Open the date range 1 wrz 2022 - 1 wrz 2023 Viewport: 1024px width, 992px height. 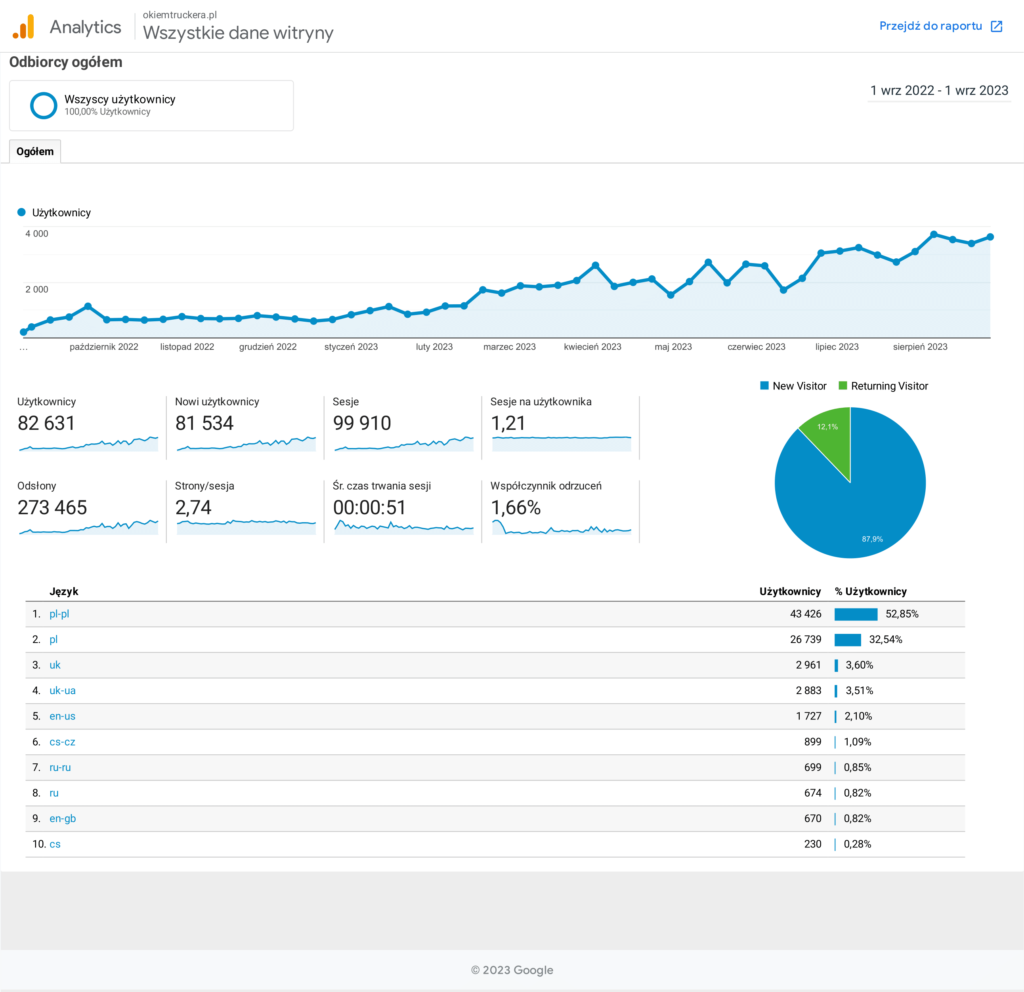pos(939,90)
